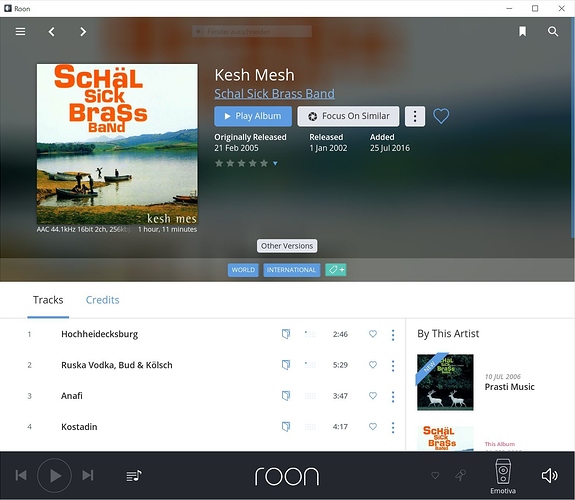Toggle the heart on Anafi track

(x=373, y=395)
